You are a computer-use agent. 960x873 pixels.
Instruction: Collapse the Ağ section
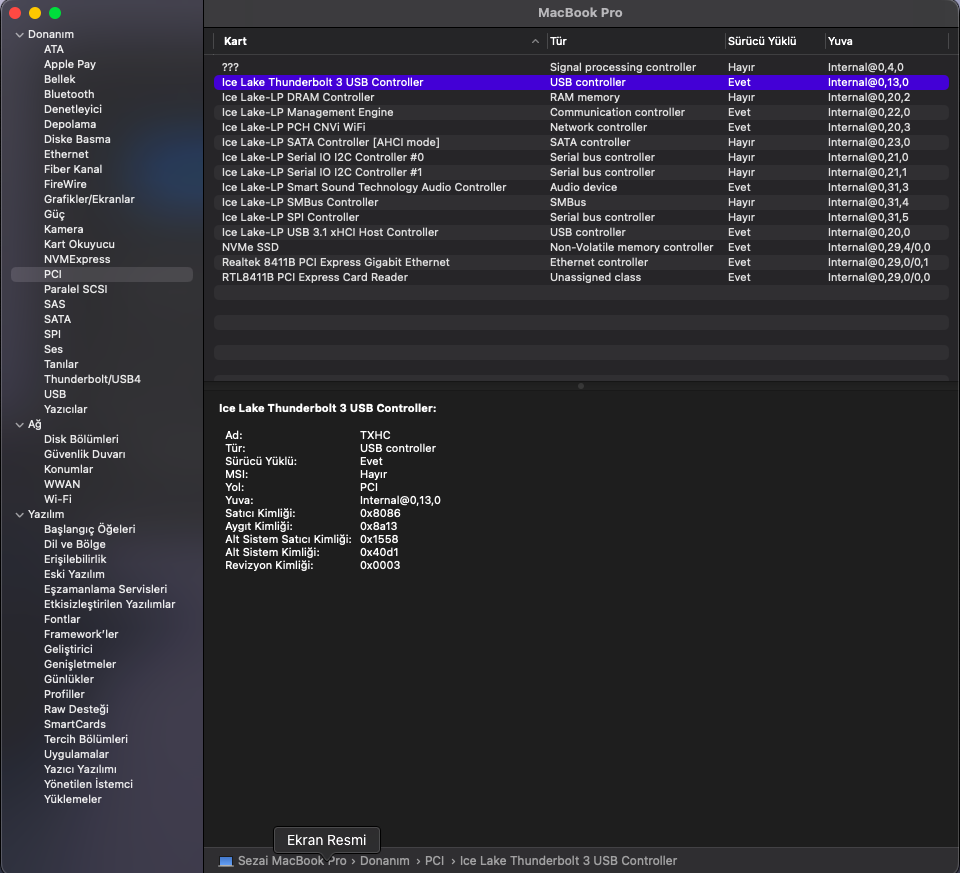click(x=19, y=425)
